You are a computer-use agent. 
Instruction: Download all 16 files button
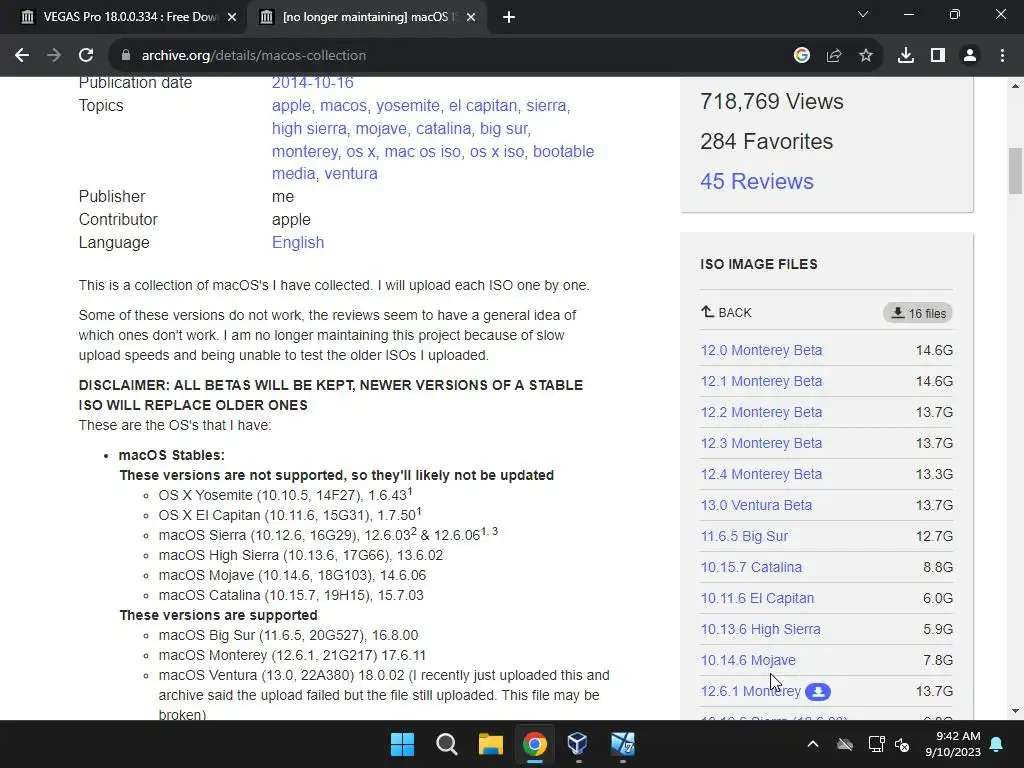[x=918, y=313]
